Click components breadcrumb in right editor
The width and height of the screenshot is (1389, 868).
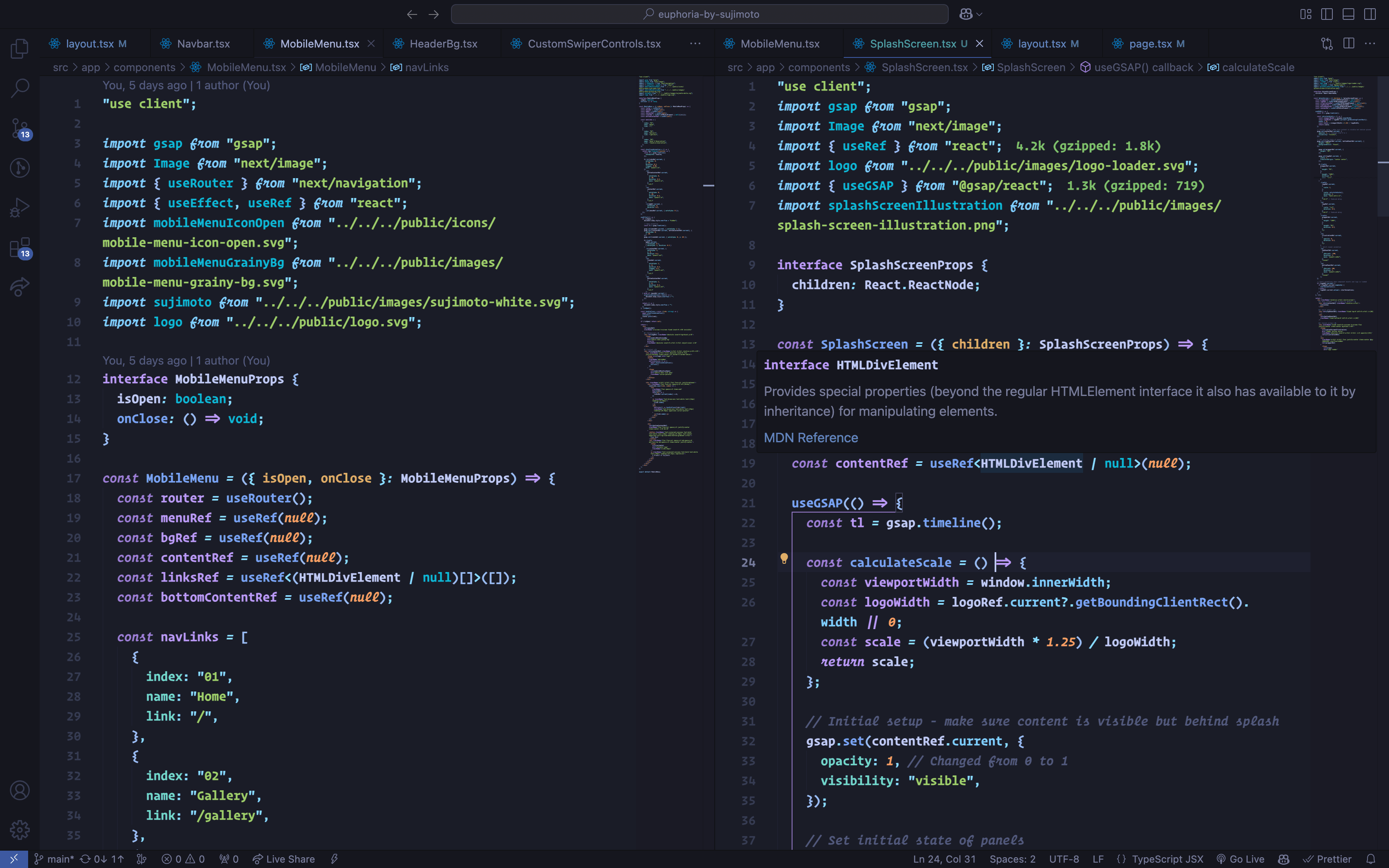click(x=819, y=67)
